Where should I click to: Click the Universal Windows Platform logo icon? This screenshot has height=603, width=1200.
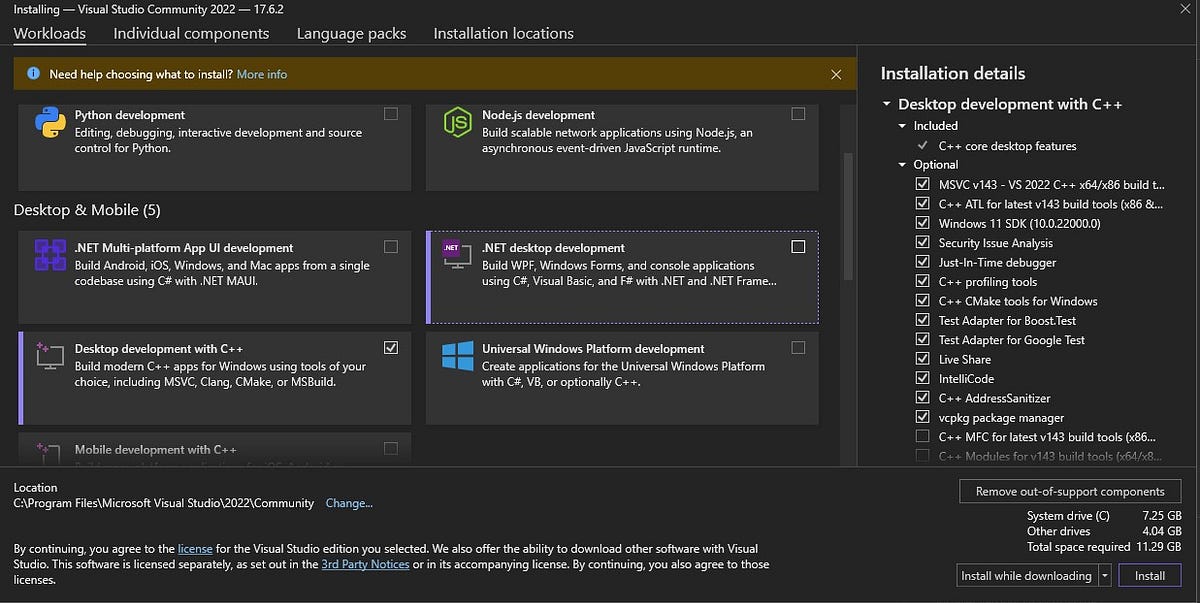tap(457, 356)
